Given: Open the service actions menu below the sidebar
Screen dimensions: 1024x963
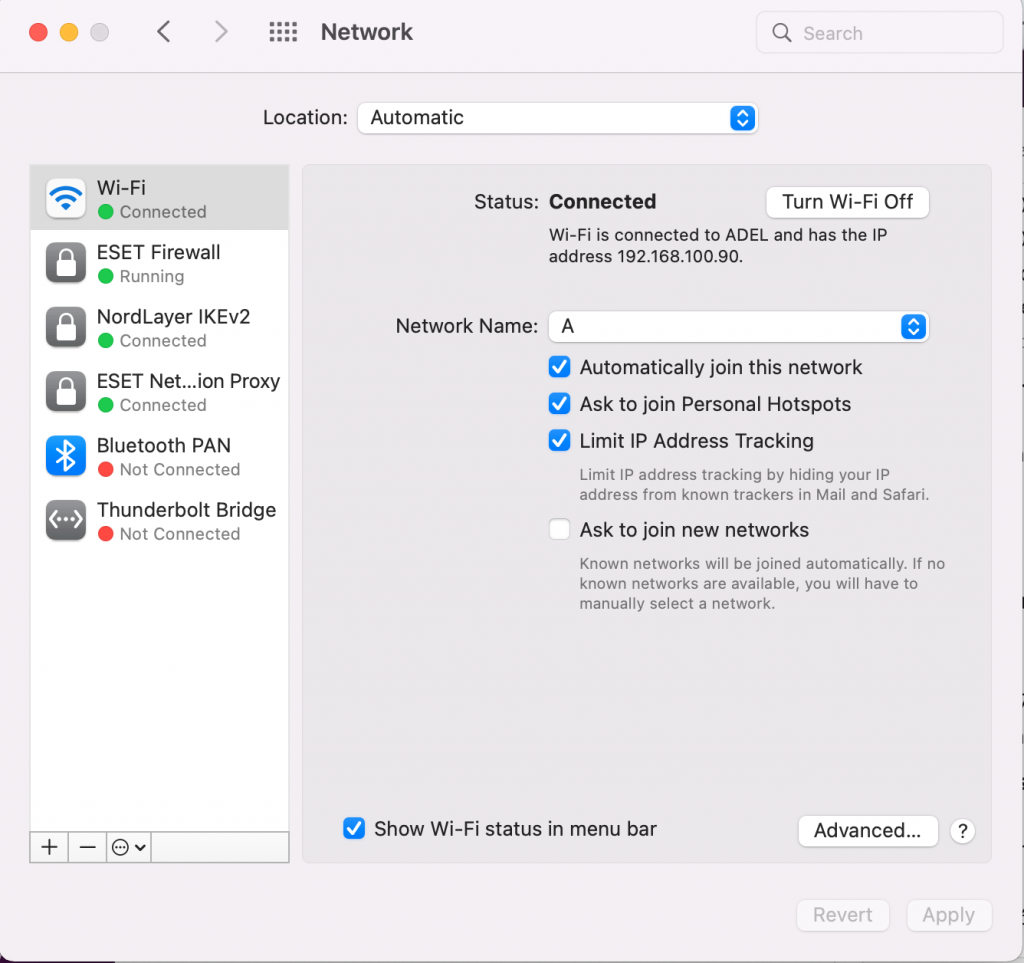Looking at the screenshot, I should click(126, 847).
